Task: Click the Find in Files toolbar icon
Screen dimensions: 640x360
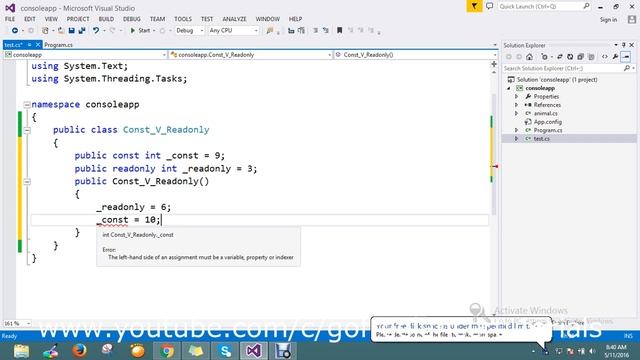Action: [x=269, y=31]
